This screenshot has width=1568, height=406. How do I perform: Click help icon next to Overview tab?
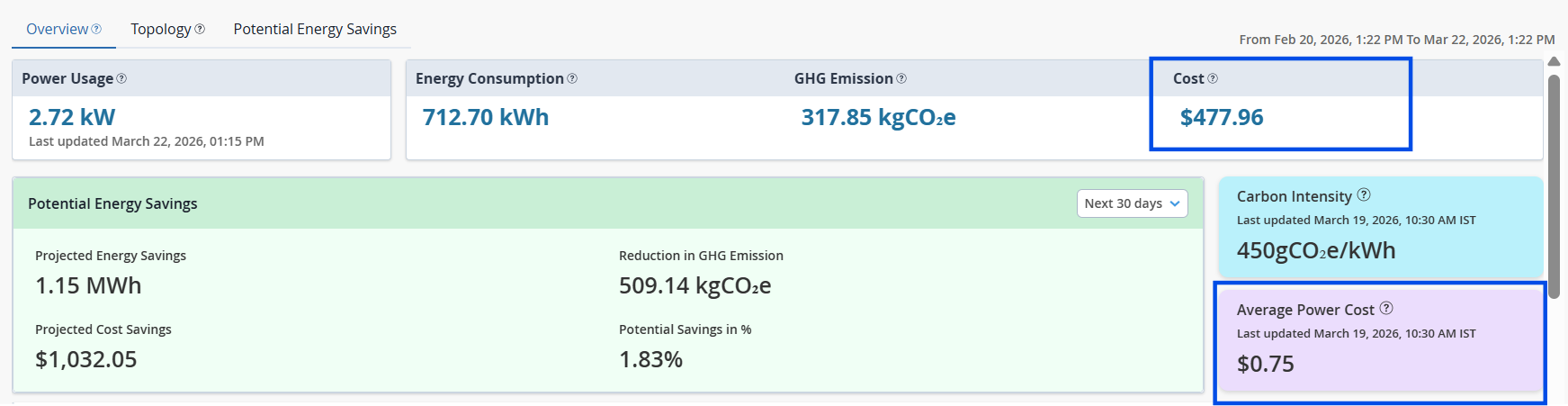pyautogui.click(x=96, y=29)
